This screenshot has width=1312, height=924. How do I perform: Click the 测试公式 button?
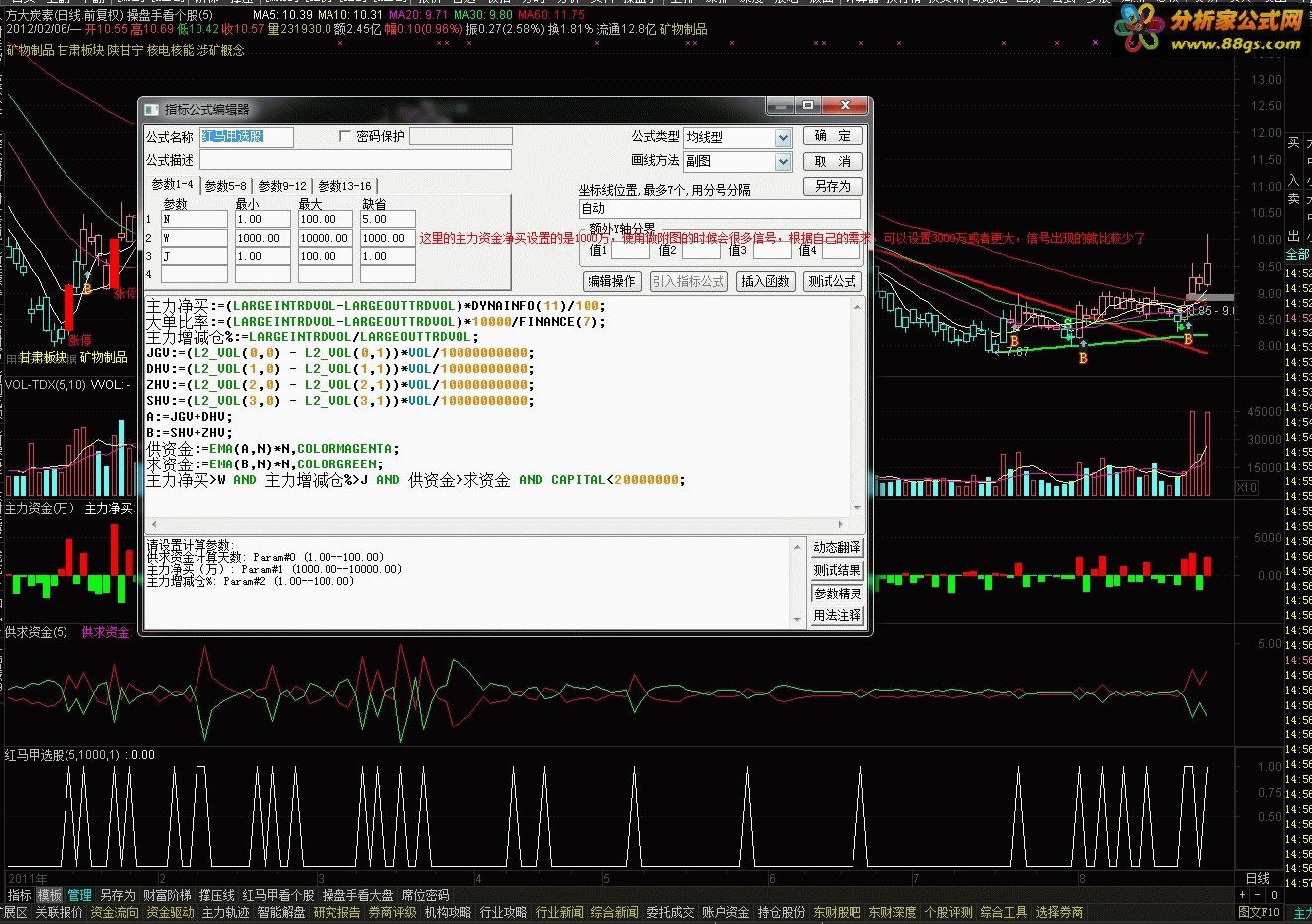pos(832,281)
